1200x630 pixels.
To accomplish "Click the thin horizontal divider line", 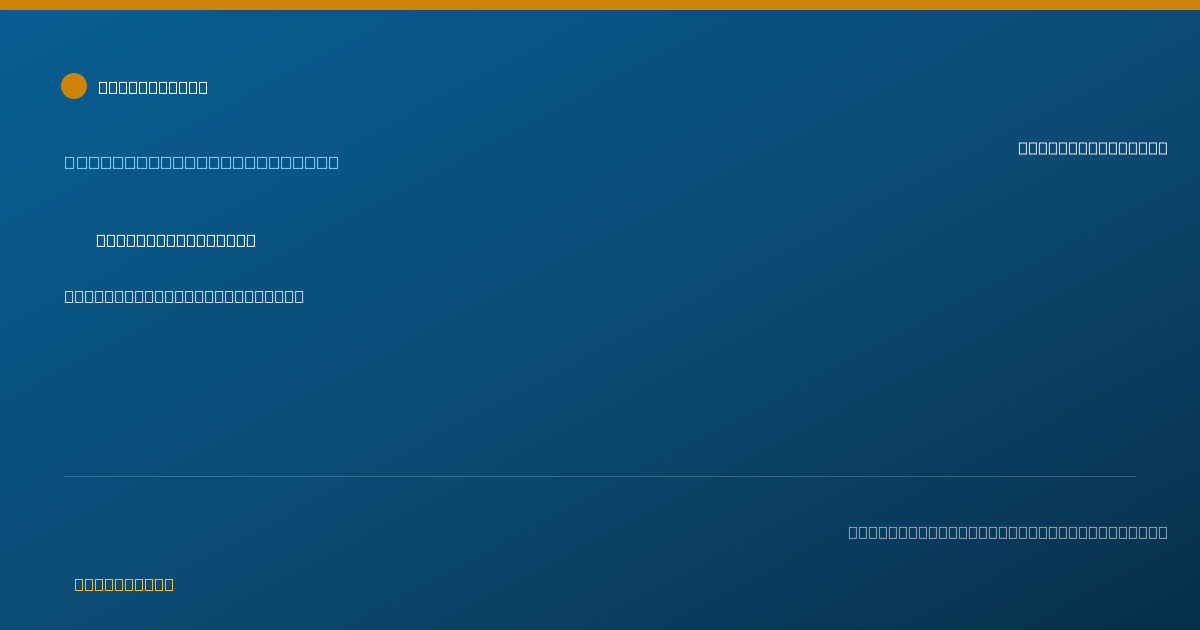I will tap(600, 476).
